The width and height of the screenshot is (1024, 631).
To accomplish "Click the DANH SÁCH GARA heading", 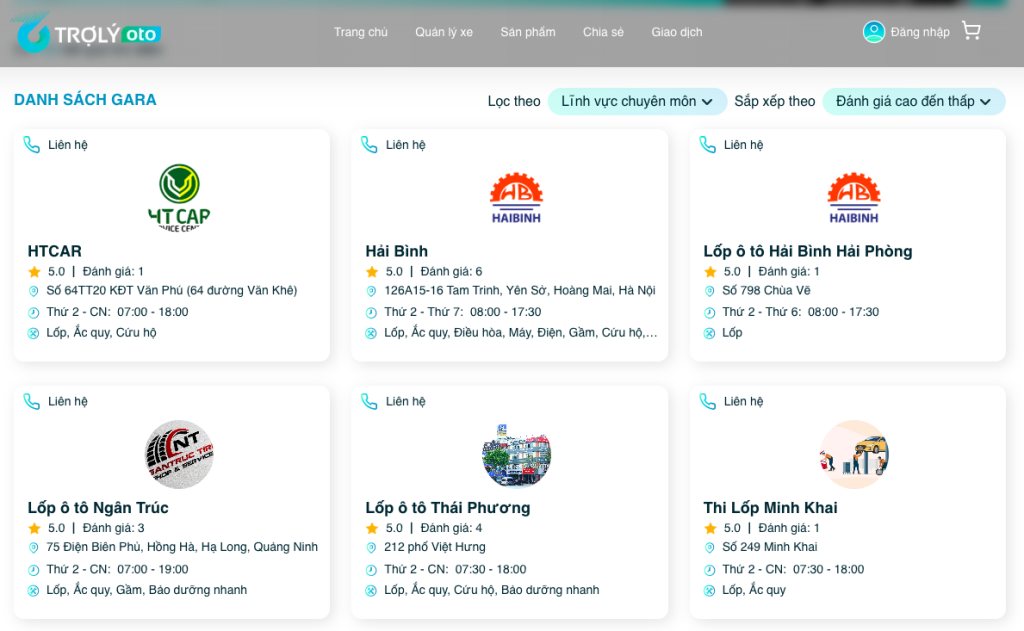I will tap(85, 100).
